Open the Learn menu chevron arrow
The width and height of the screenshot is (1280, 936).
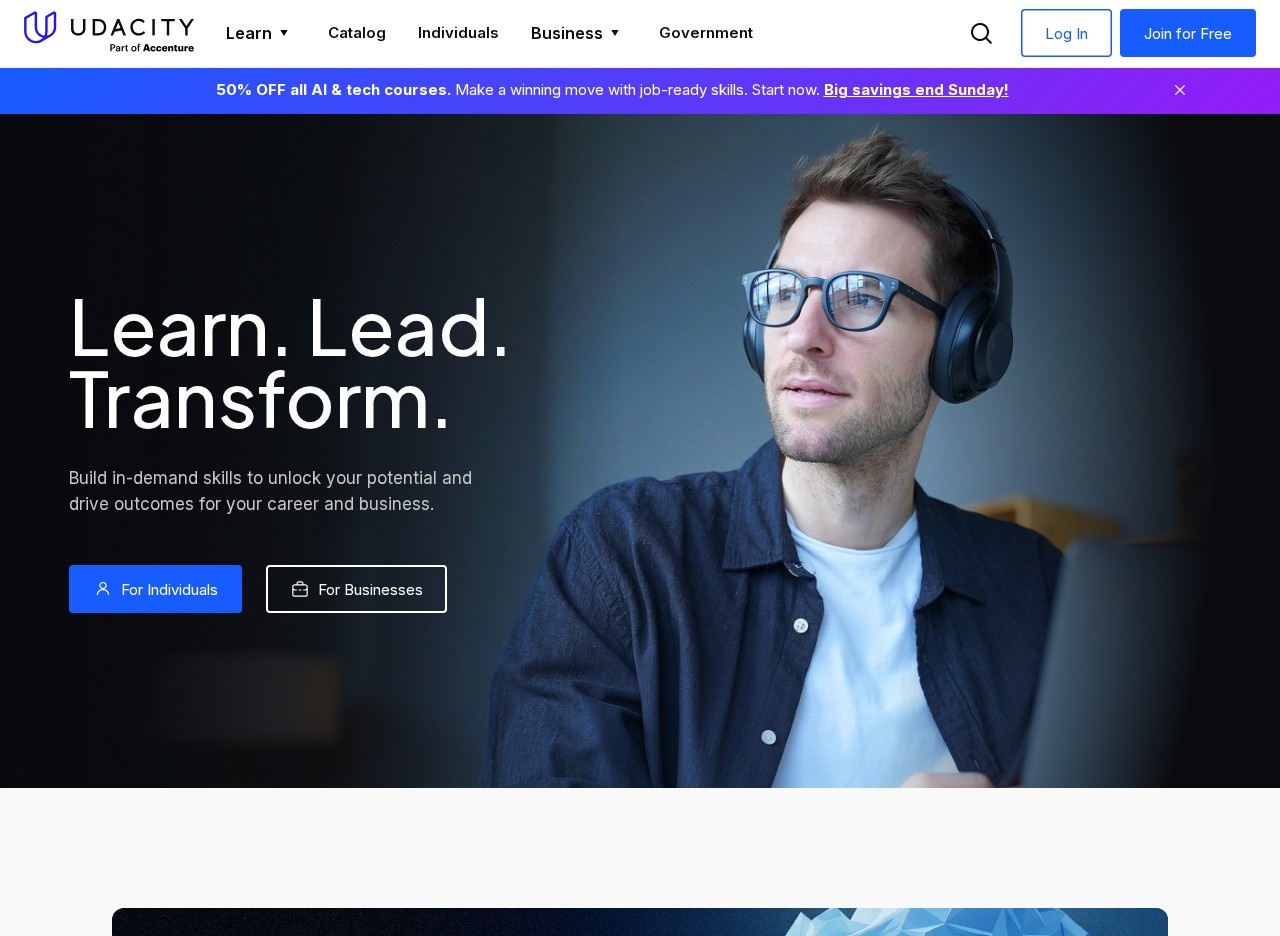[285, 34]
